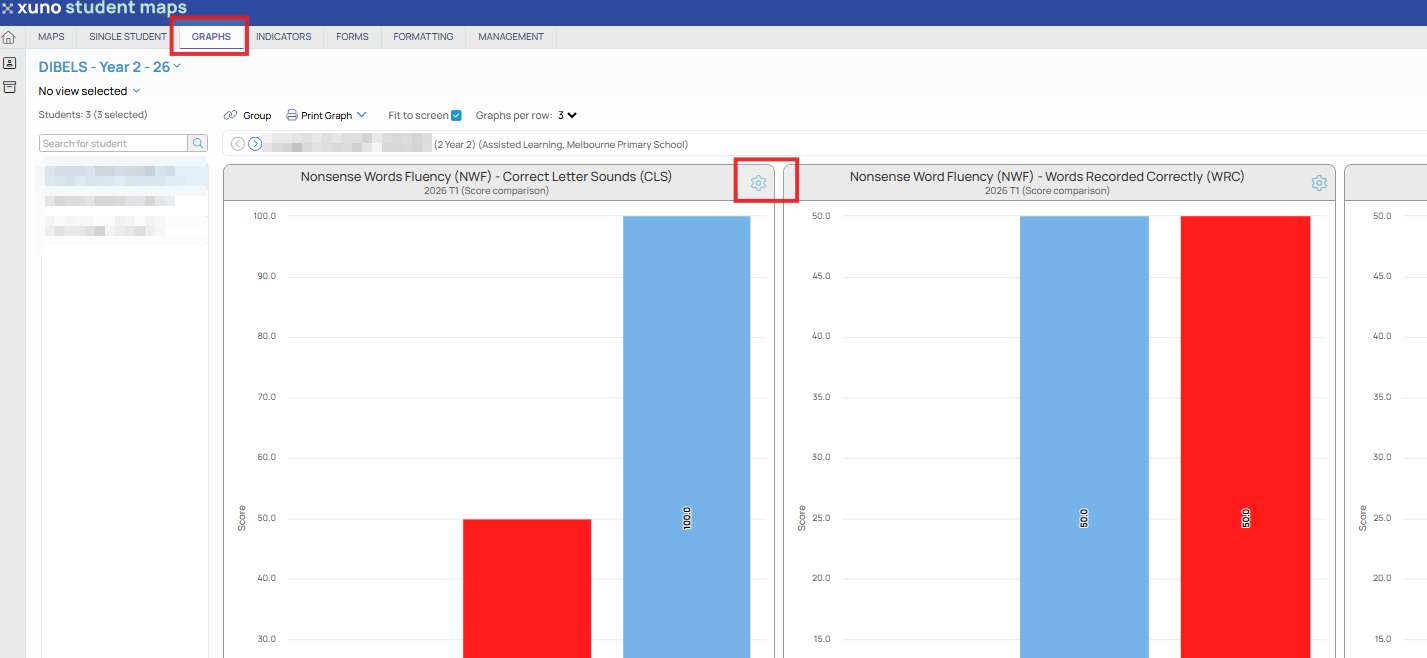The image size is (1427, 658).
Task: Open the INDICATORS tab
Action: (283, 37)
